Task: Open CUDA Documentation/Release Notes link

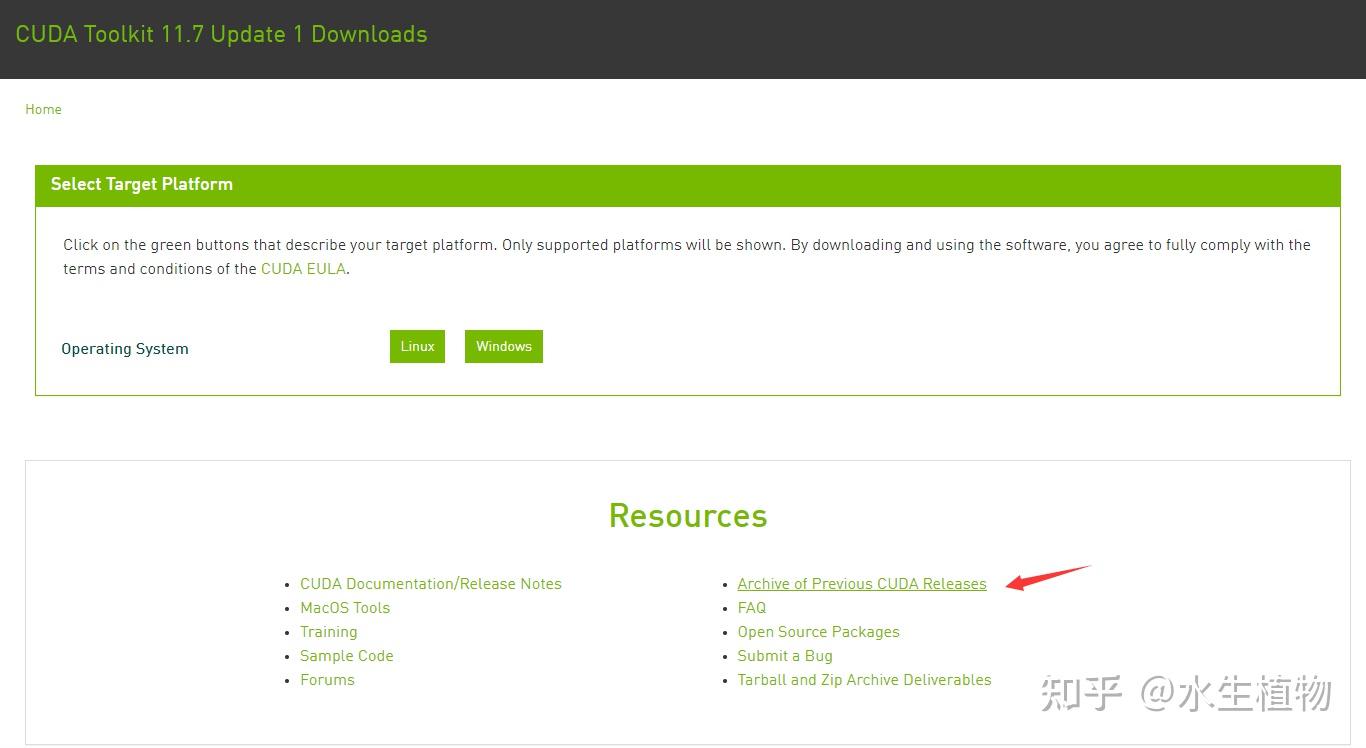Action: [431, 584]
